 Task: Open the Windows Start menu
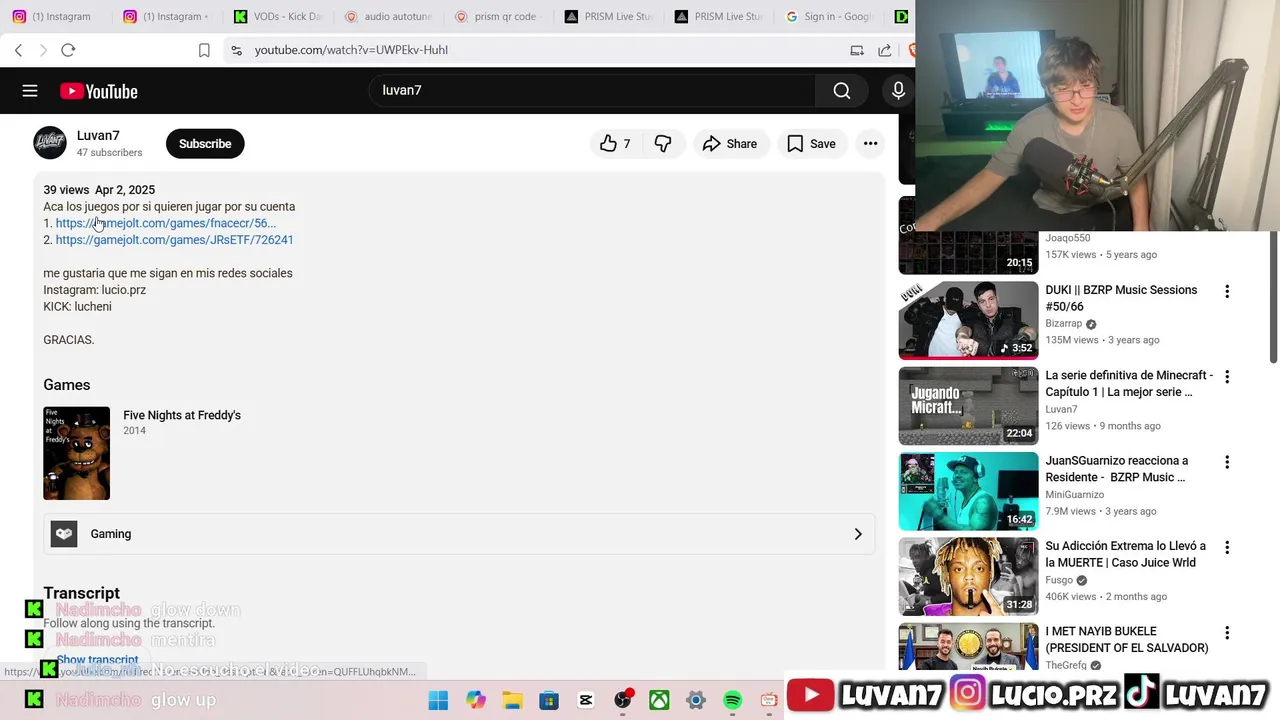[438, 700]
